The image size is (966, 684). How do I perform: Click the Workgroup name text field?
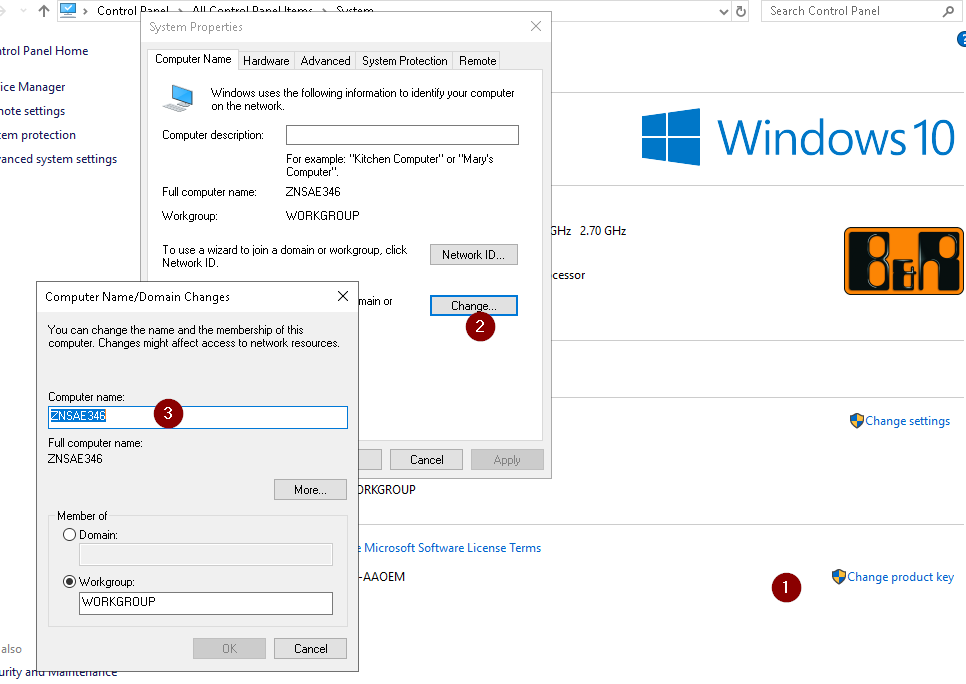pos(206,603)
